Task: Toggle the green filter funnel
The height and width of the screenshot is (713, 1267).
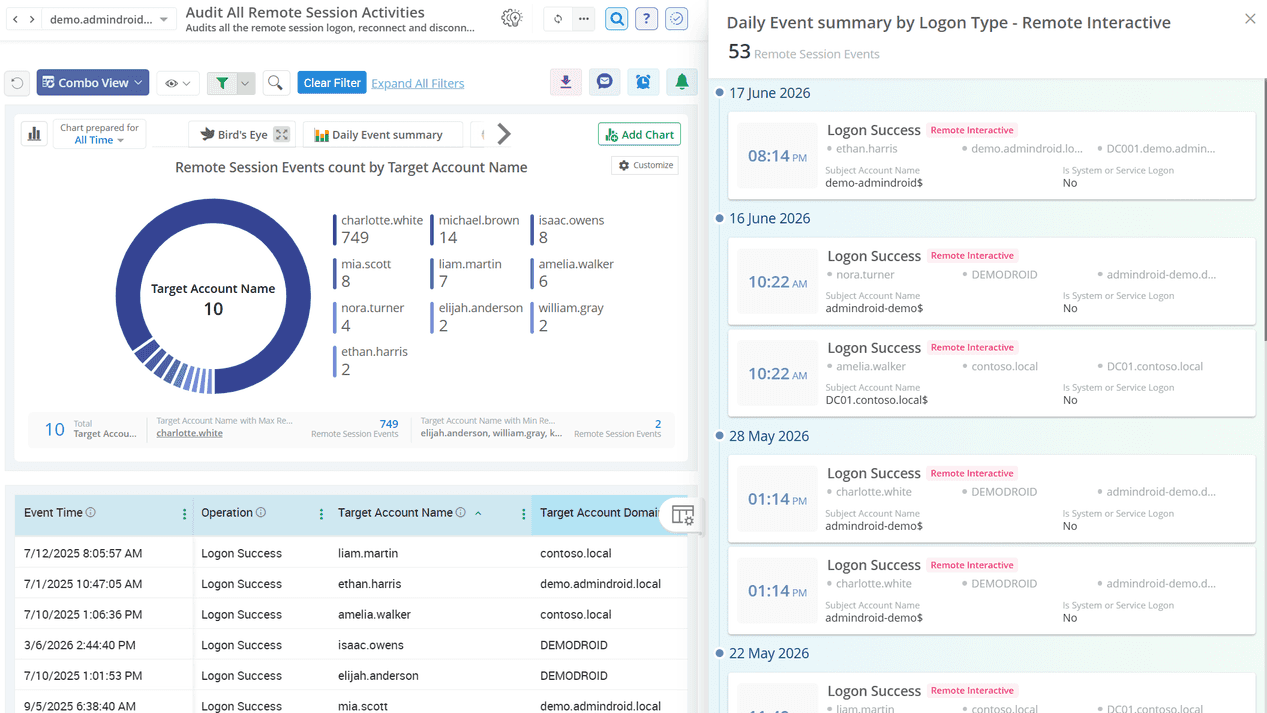Action: pos(222,83)
